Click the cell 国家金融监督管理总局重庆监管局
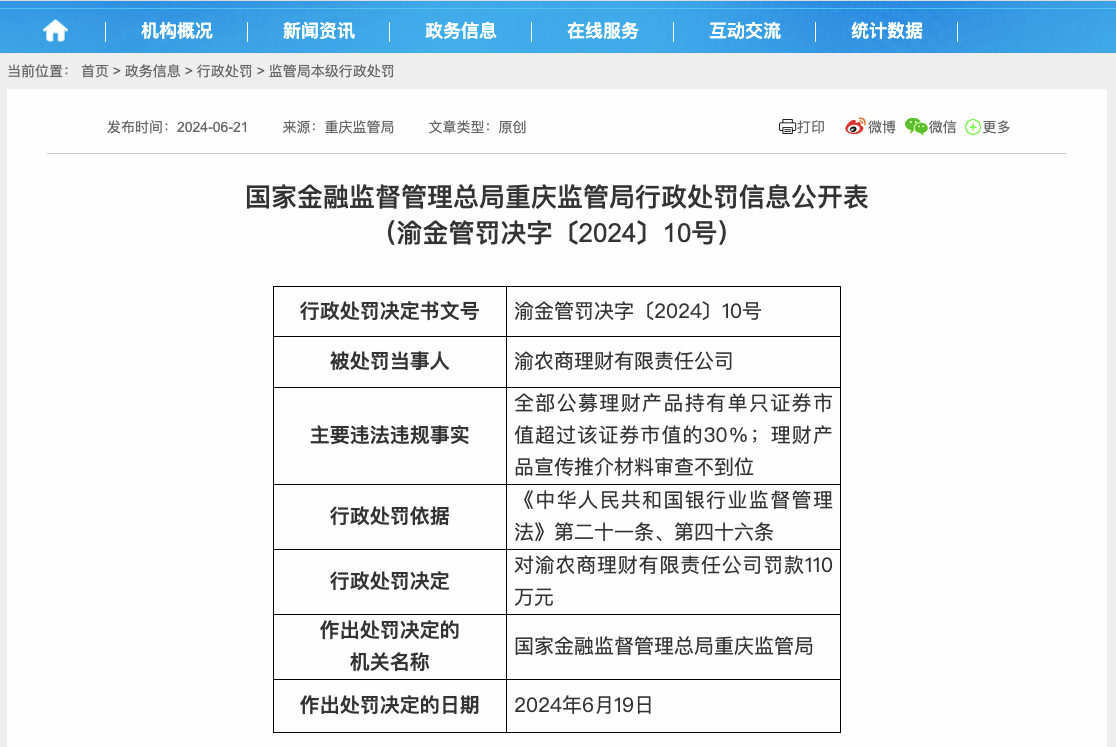Viewport: 1116px width, 747px height. 673,647
